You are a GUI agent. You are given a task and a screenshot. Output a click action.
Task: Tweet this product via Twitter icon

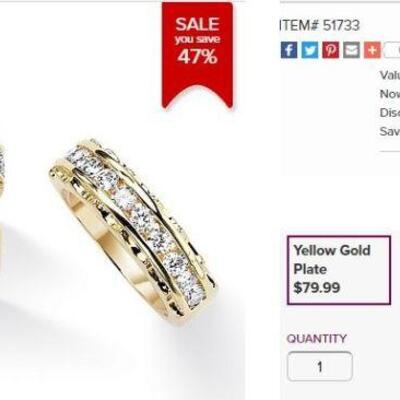310,50
